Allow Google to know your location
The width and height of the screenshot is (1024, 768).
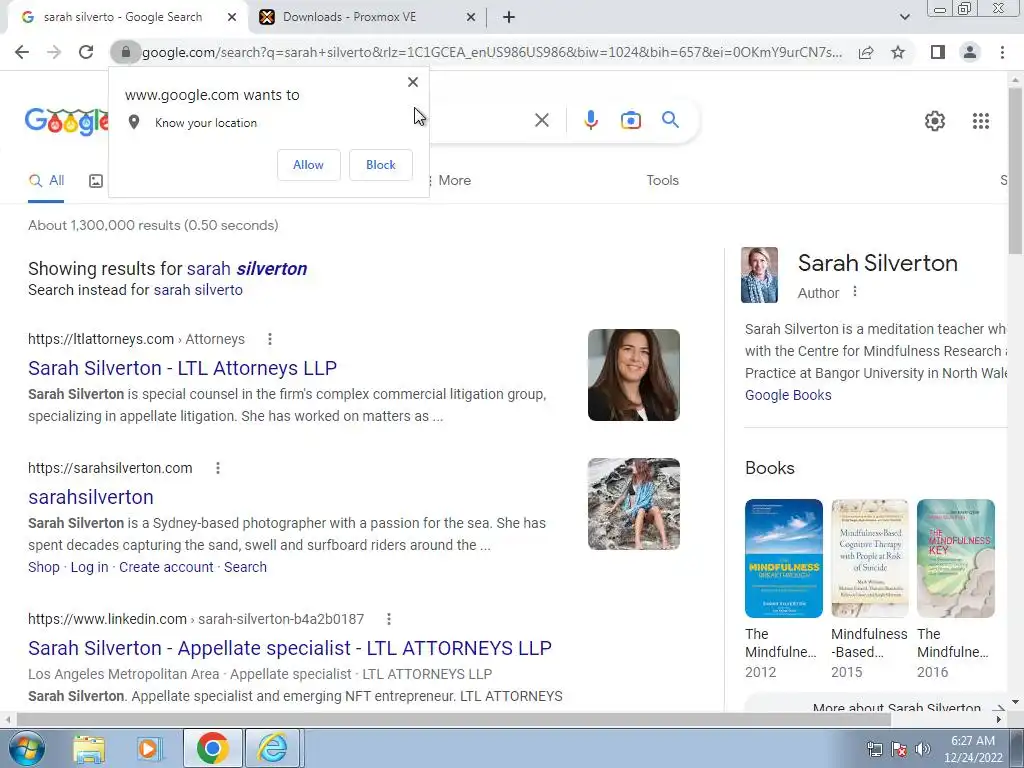coord(308,165)
